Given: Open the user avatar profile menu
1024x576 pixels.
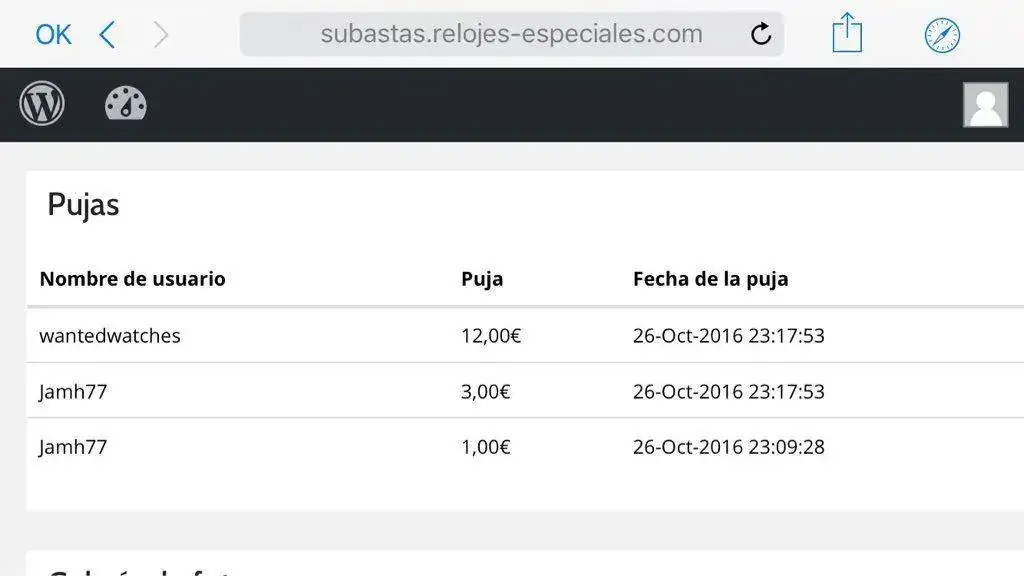Looking at the screenshot, I should point(985,105).
